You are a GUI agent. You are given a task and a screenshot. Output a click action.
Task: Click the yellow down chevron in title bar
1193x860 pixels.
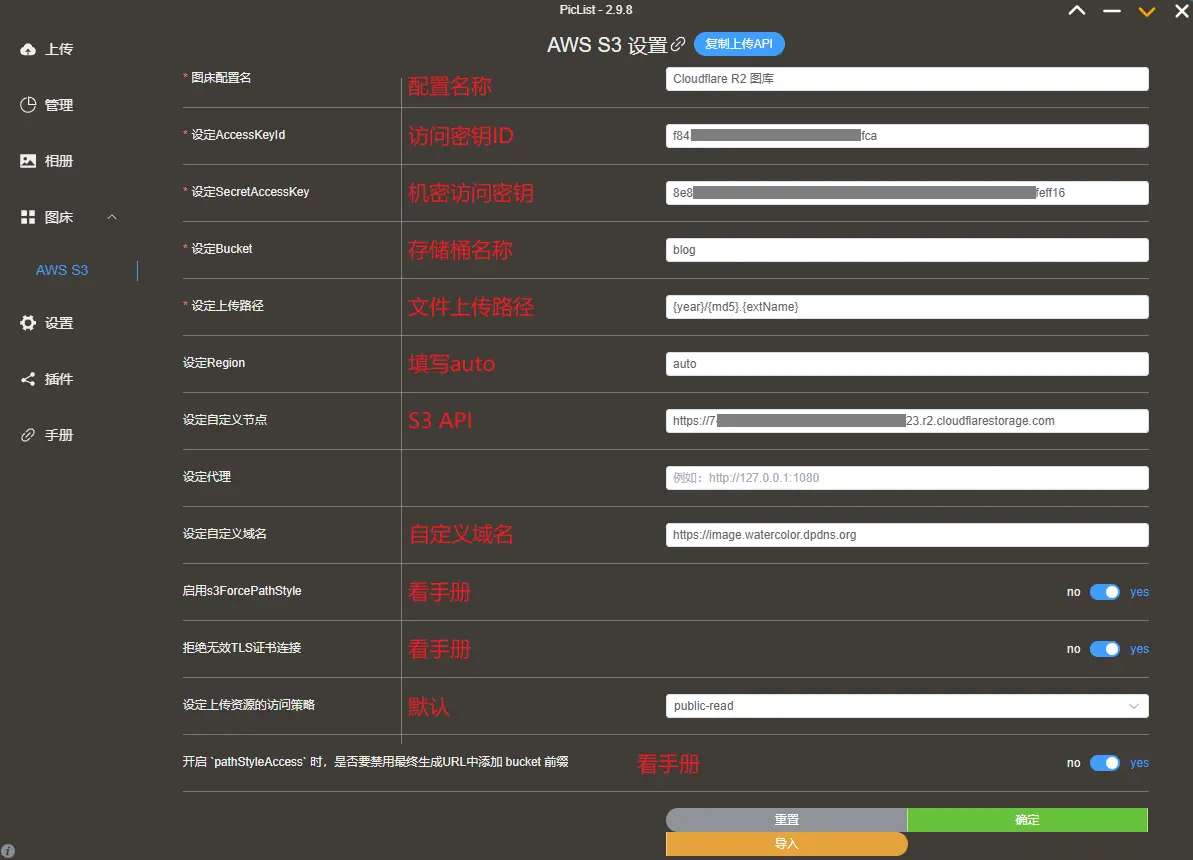pyautogui.click(x=1146, y=11)
